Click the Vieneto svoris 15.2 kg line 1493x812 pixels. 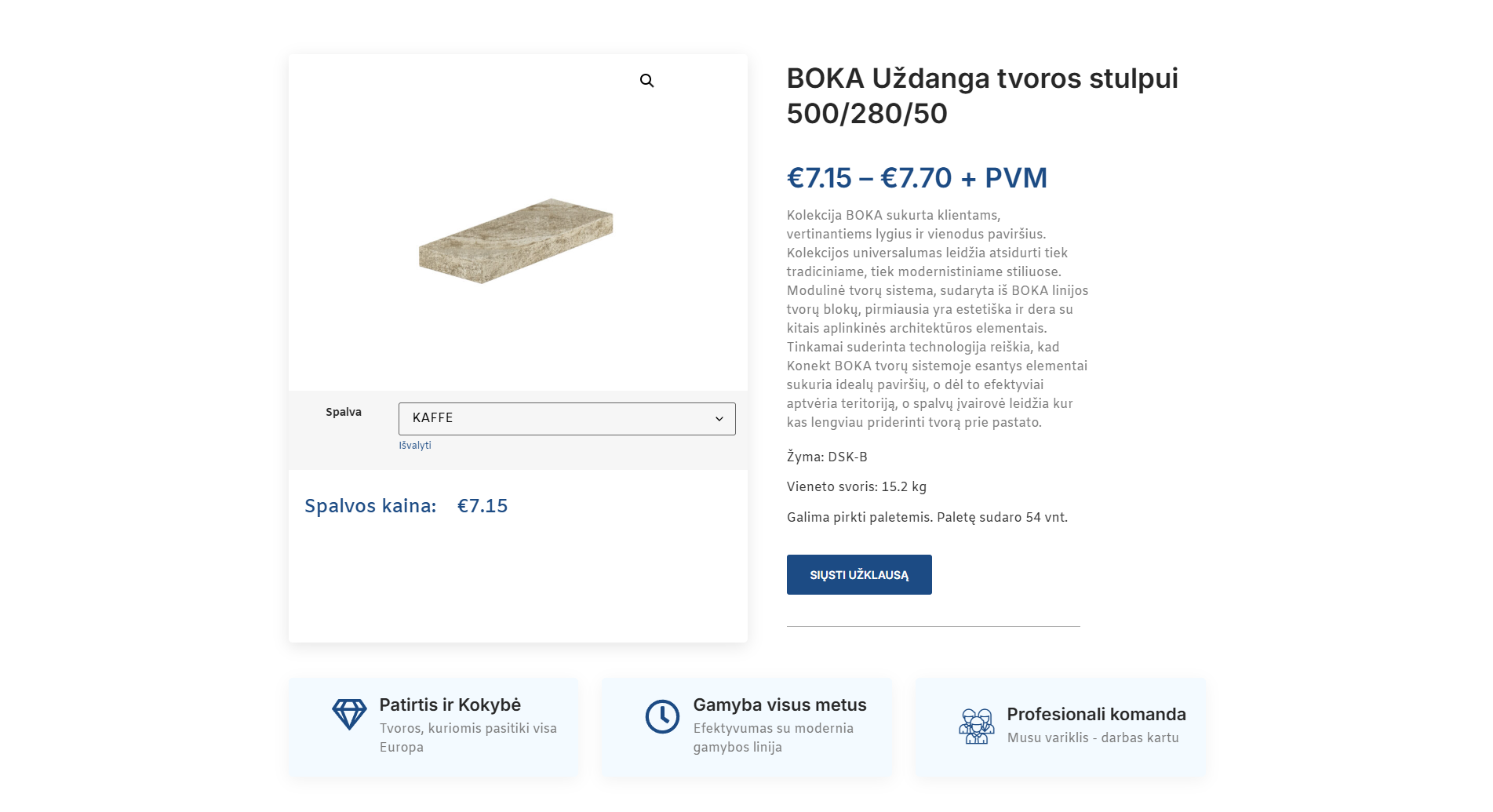(856, 486)
